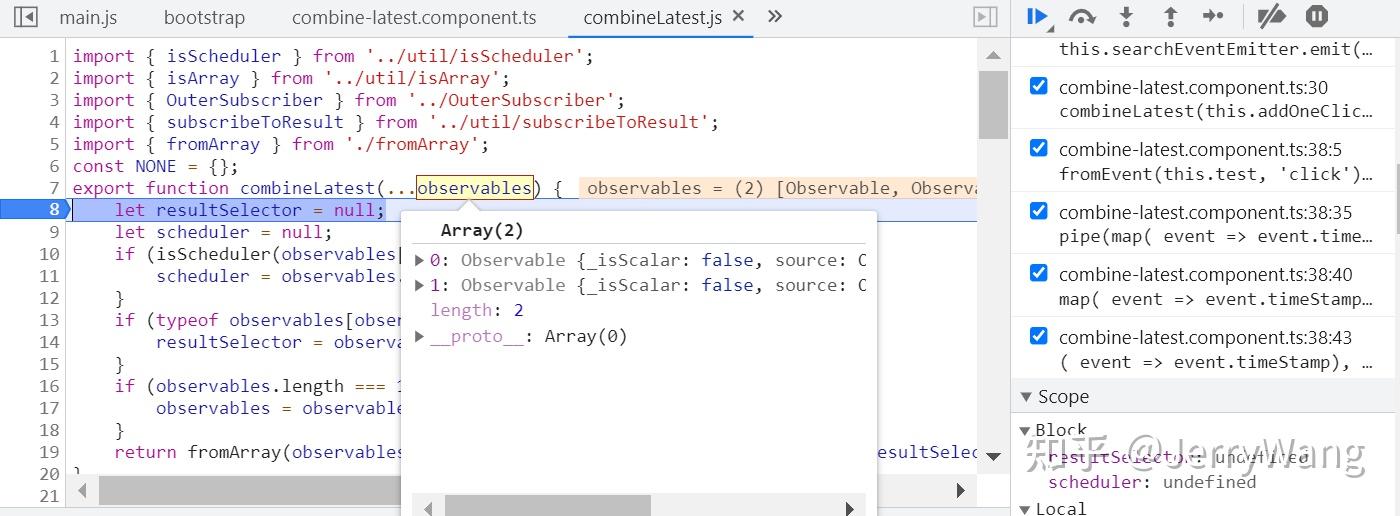The height and width of the screenshot is (516, 1400).
Task: Uncheck breakpoint combine-latest.component.ts:30
Action: coord(1039,87)
